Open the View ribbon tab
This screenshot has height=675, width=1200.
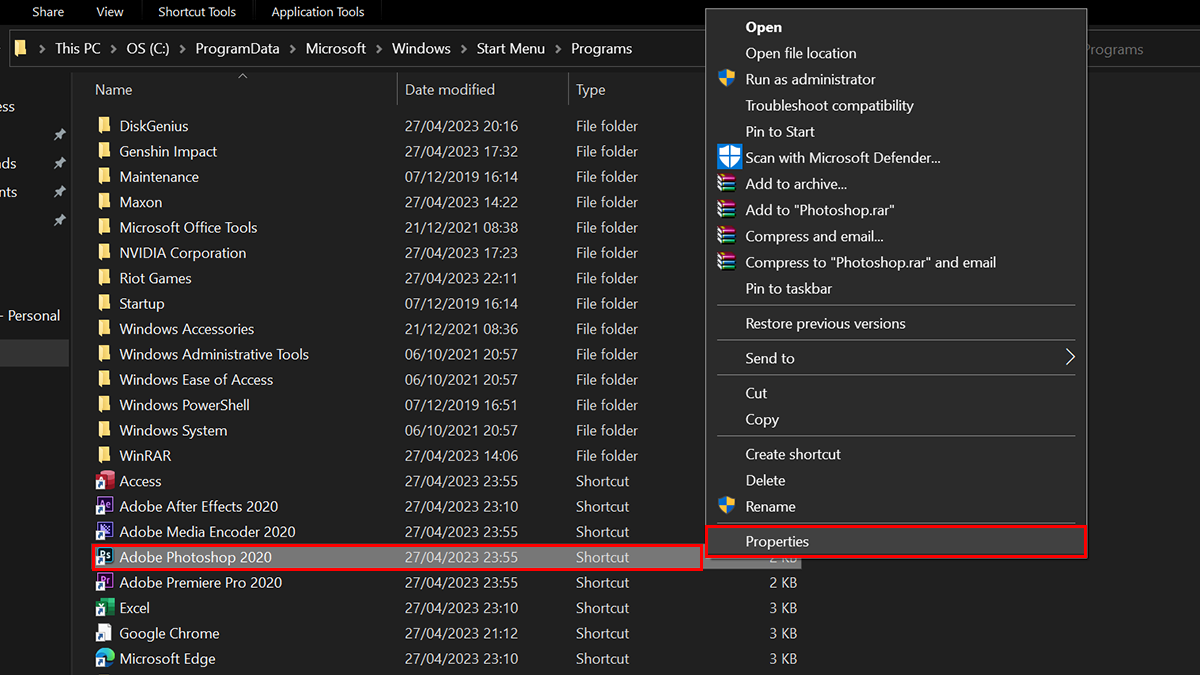click(x=110, y=12)
